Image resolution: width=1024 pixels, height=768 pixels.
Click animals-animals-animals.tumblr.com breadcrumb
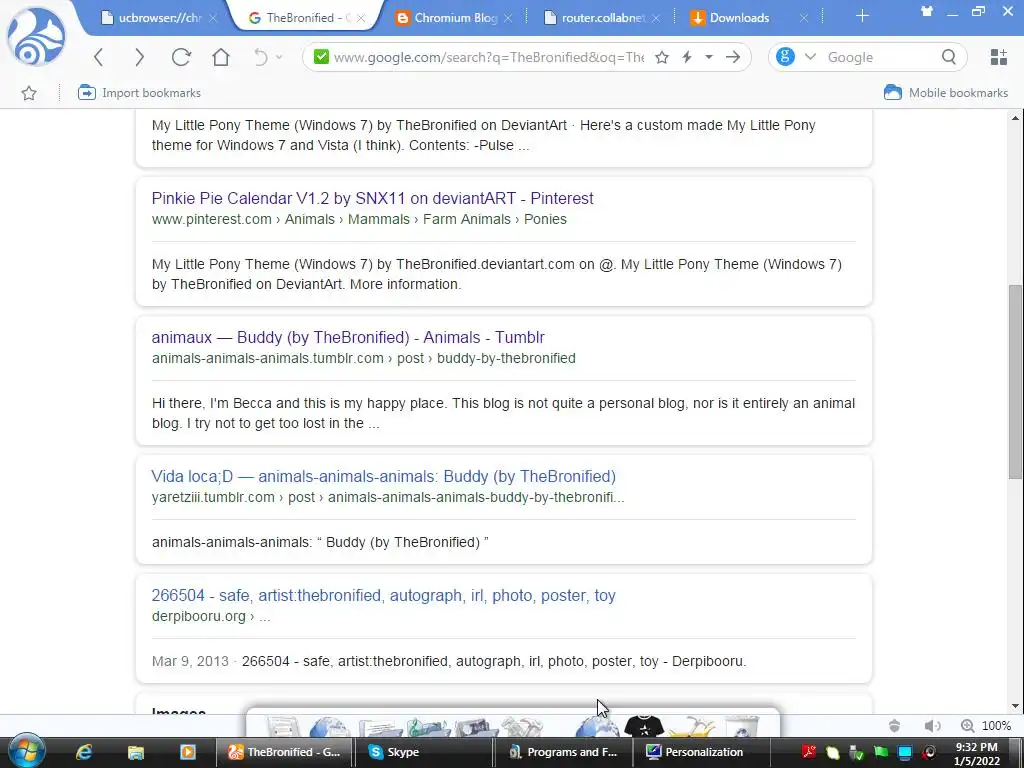point(363,359)
